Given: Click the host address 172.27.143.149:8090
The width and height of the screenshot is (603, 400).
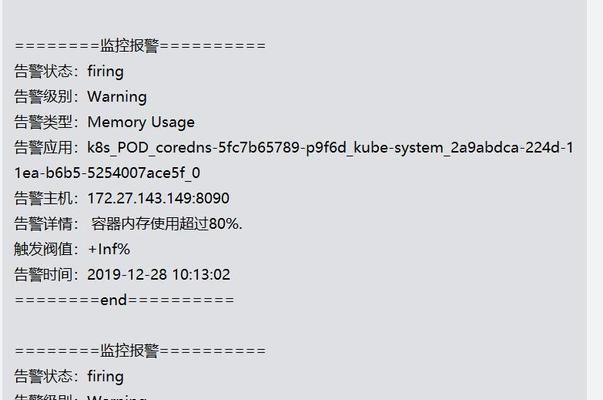Looking at the screenshot, I should [158, 198].
